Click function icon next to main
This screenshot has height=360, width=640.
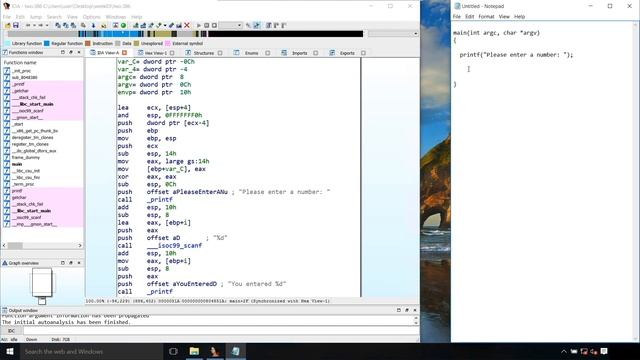7,164
